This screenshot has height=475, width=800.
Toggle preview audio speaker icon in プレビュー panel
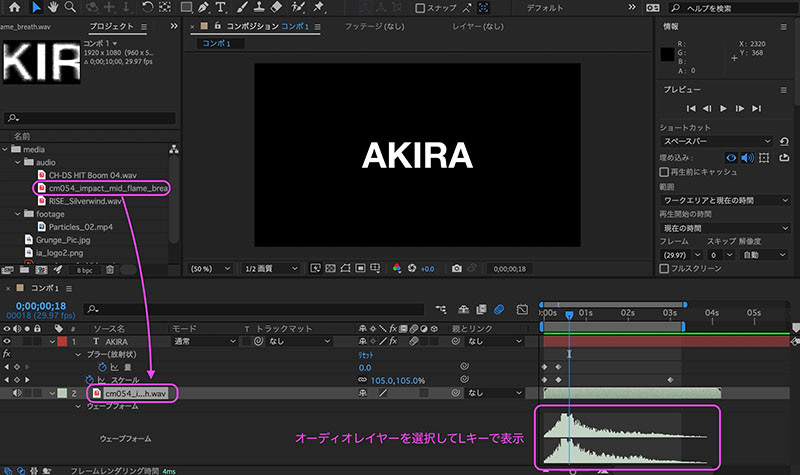coord(747,158)
